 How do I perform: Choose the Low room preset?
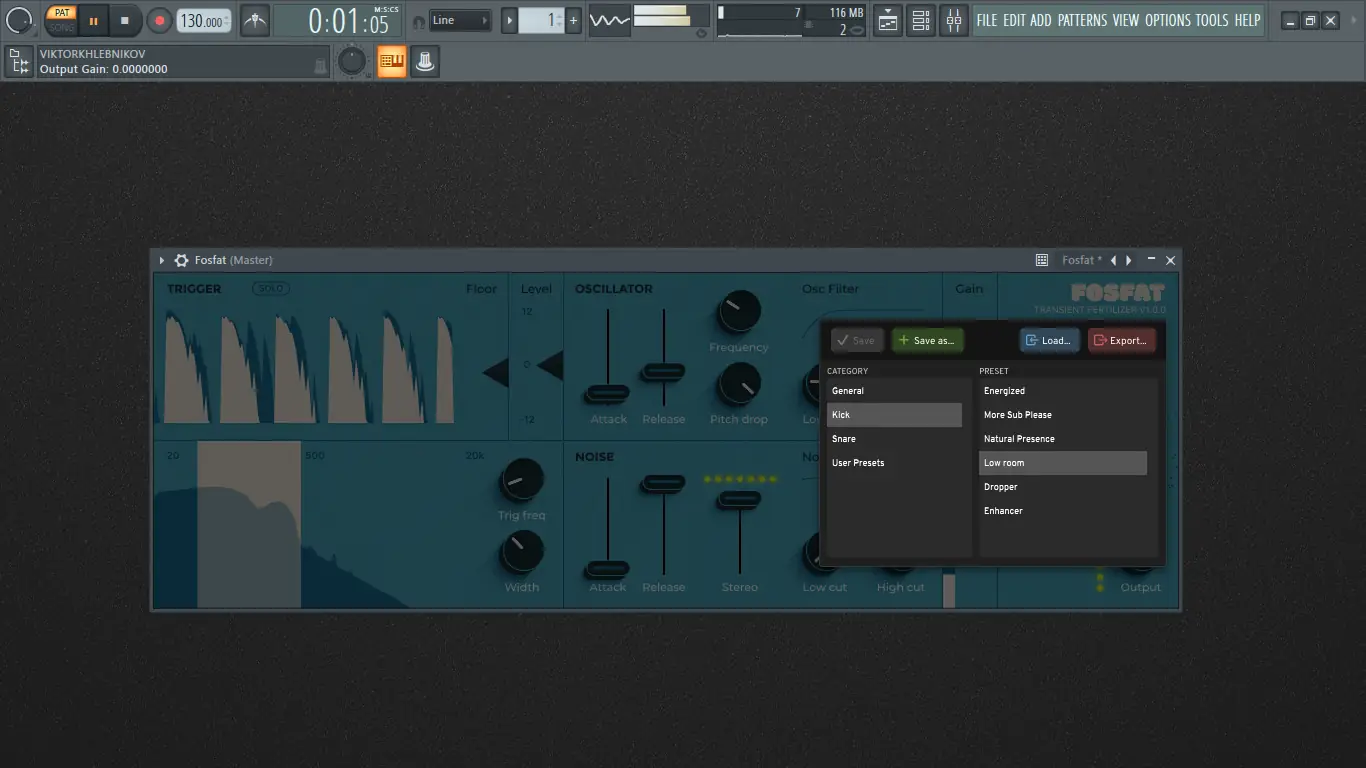pyautogui.click(x=1063, y=463)
